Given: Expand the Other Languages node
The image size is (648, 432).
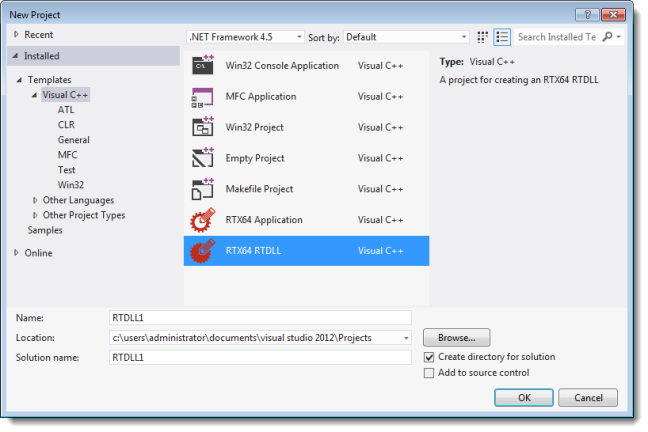Looking at the screenshot, I should point(35,200).
